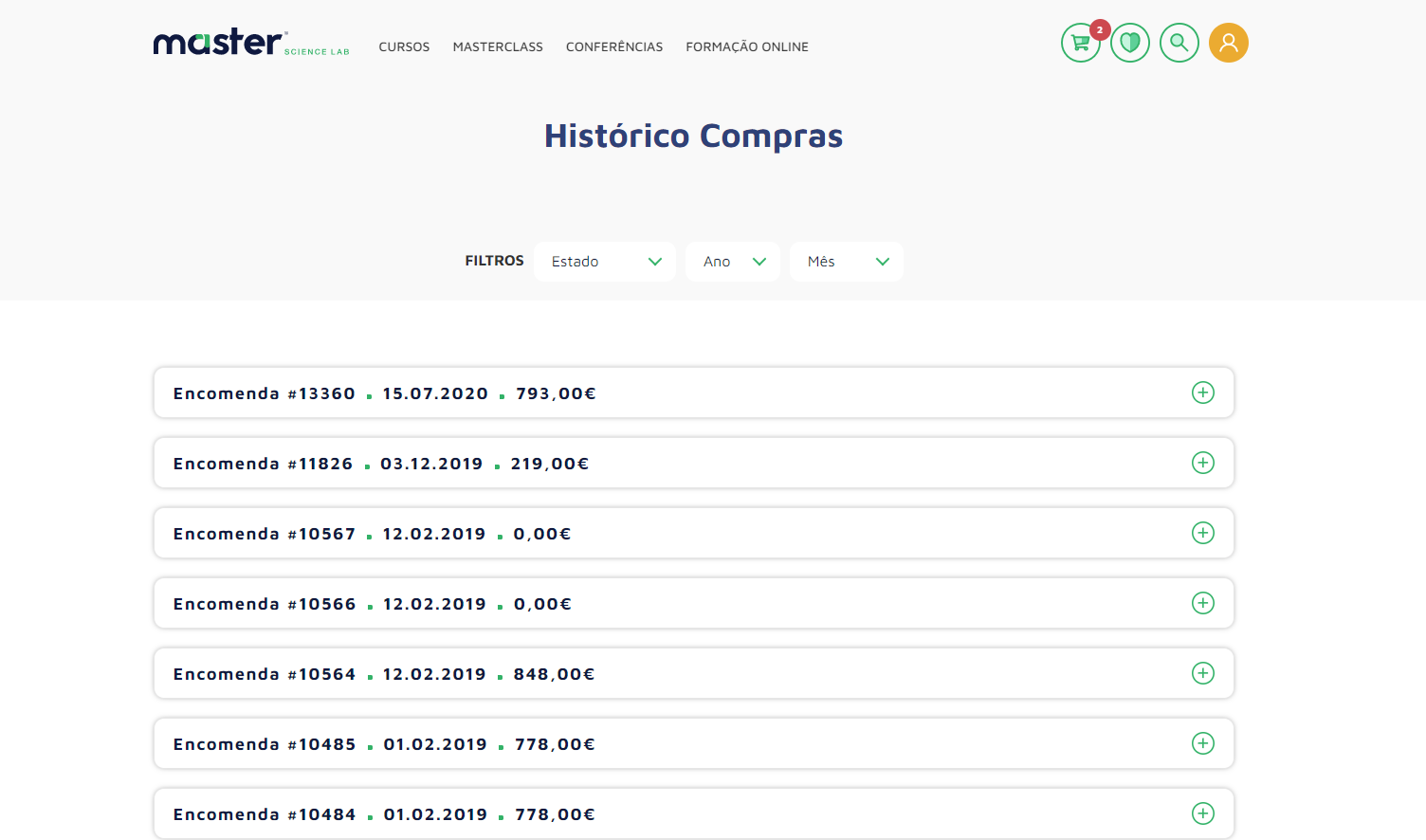The width and height of the screenshot is (1426, 840).
Task: Go to Cursos menu
Action: pos(404,46)
